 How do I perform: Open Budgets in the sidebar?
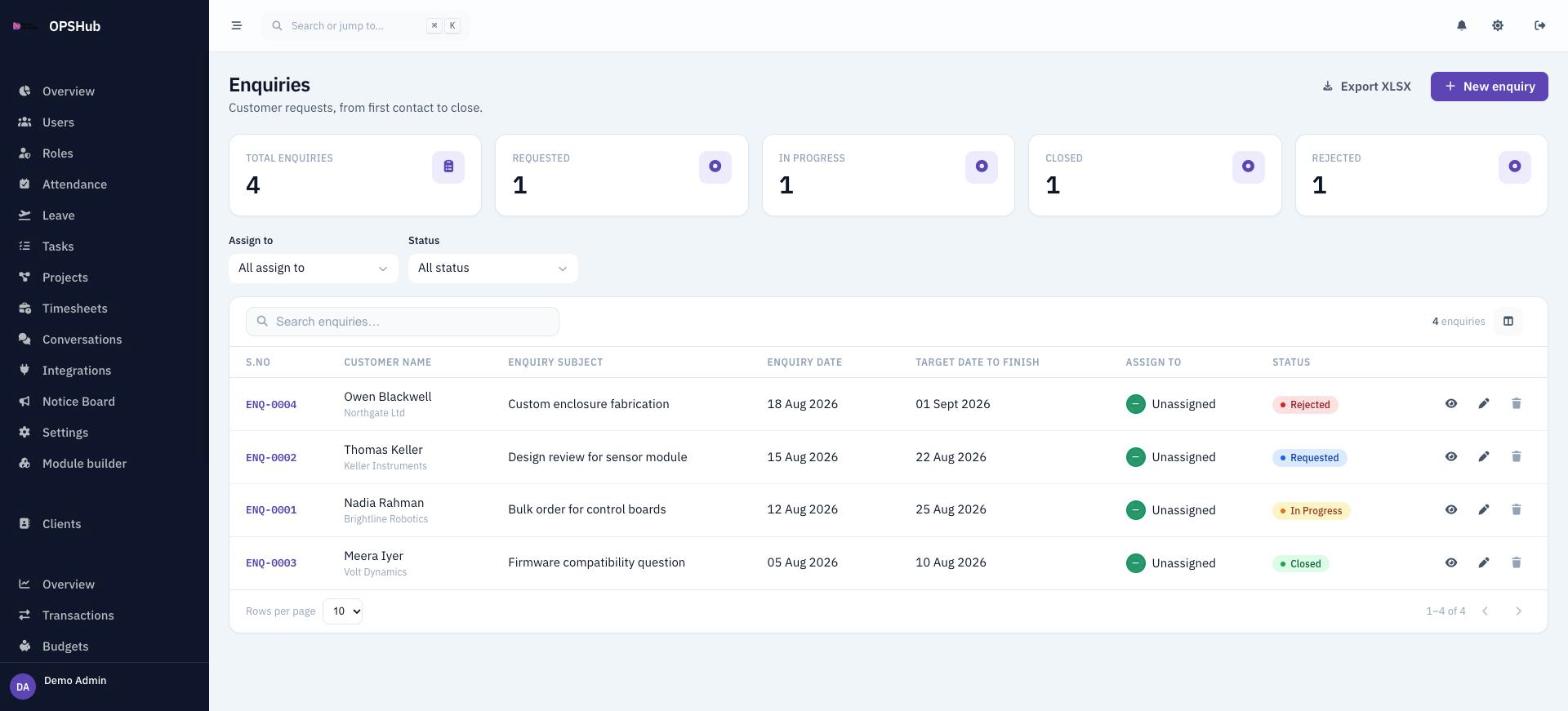(104, 646)
